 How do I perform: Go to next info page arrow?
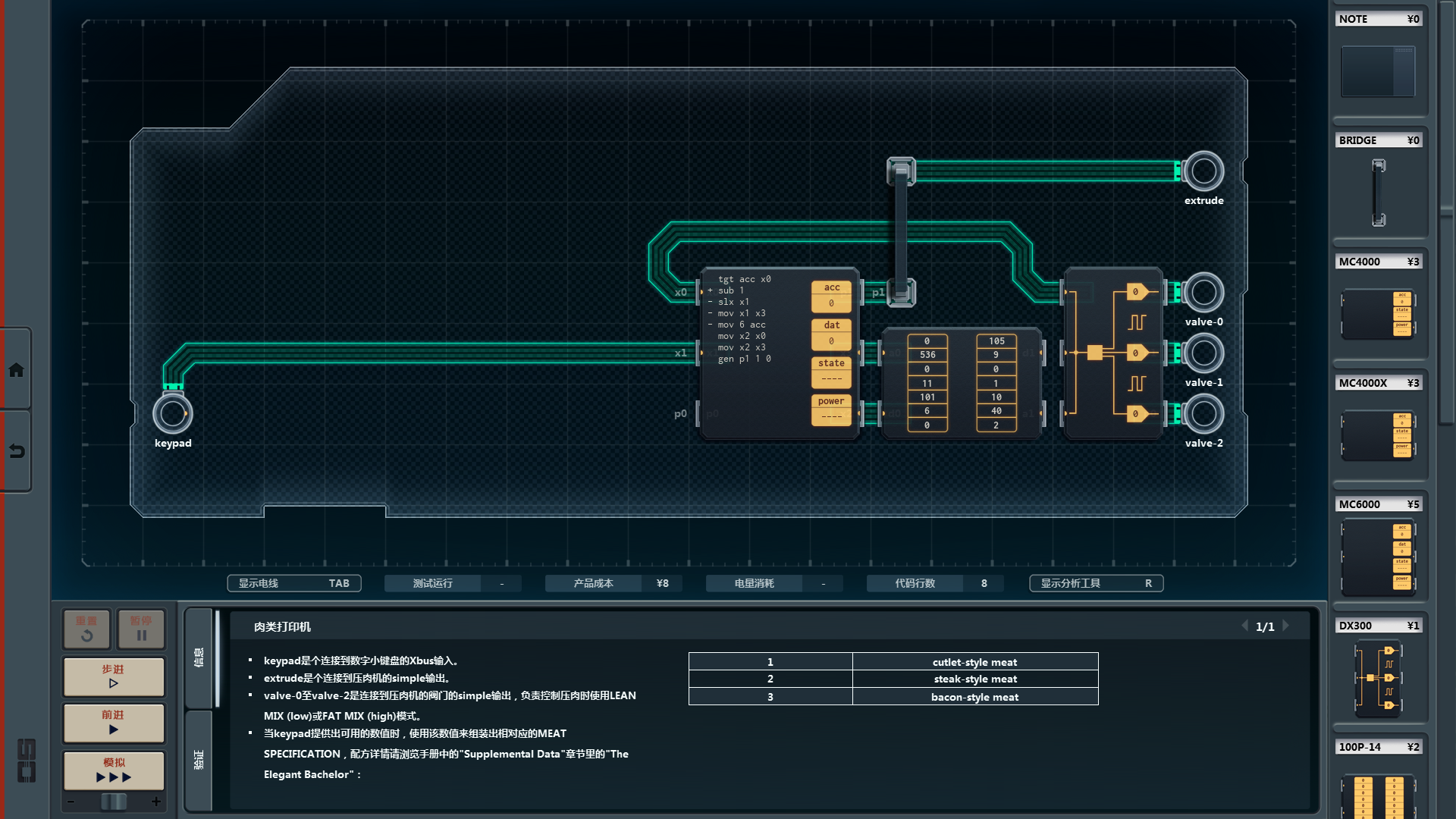tap(1286, 626)
